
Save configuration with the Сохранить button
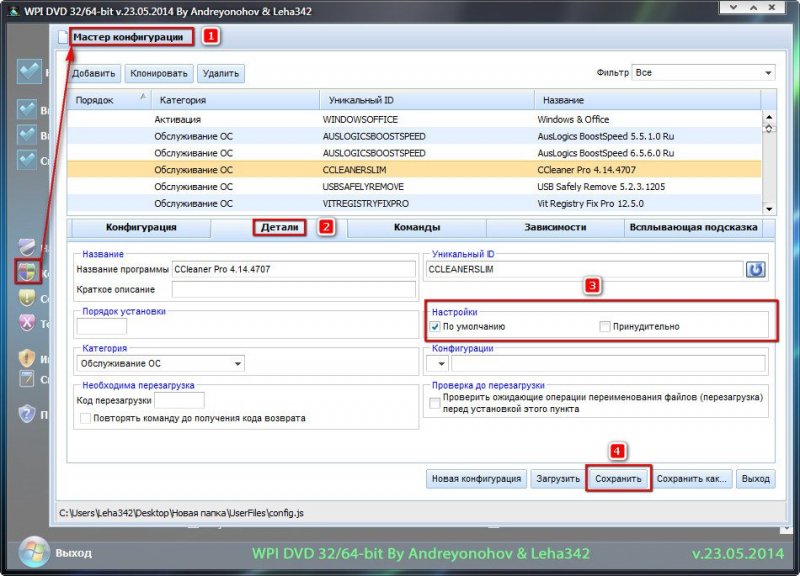coord(618,479)
